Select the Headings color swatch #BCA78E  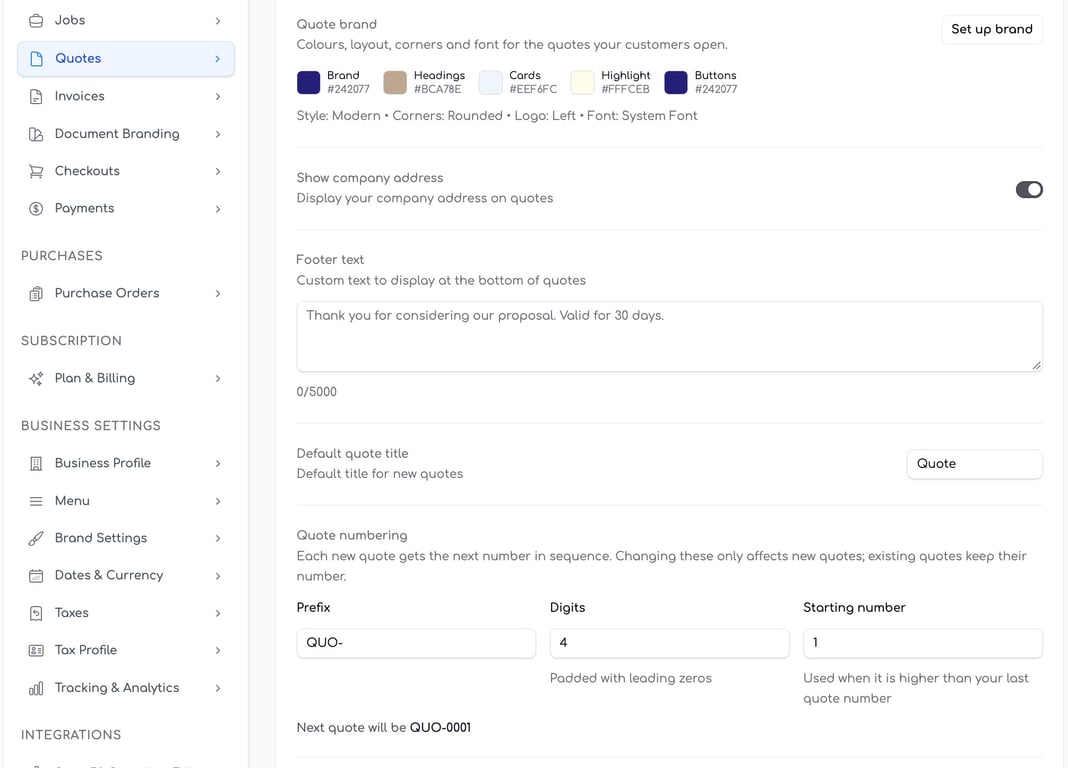pos(395,82)
